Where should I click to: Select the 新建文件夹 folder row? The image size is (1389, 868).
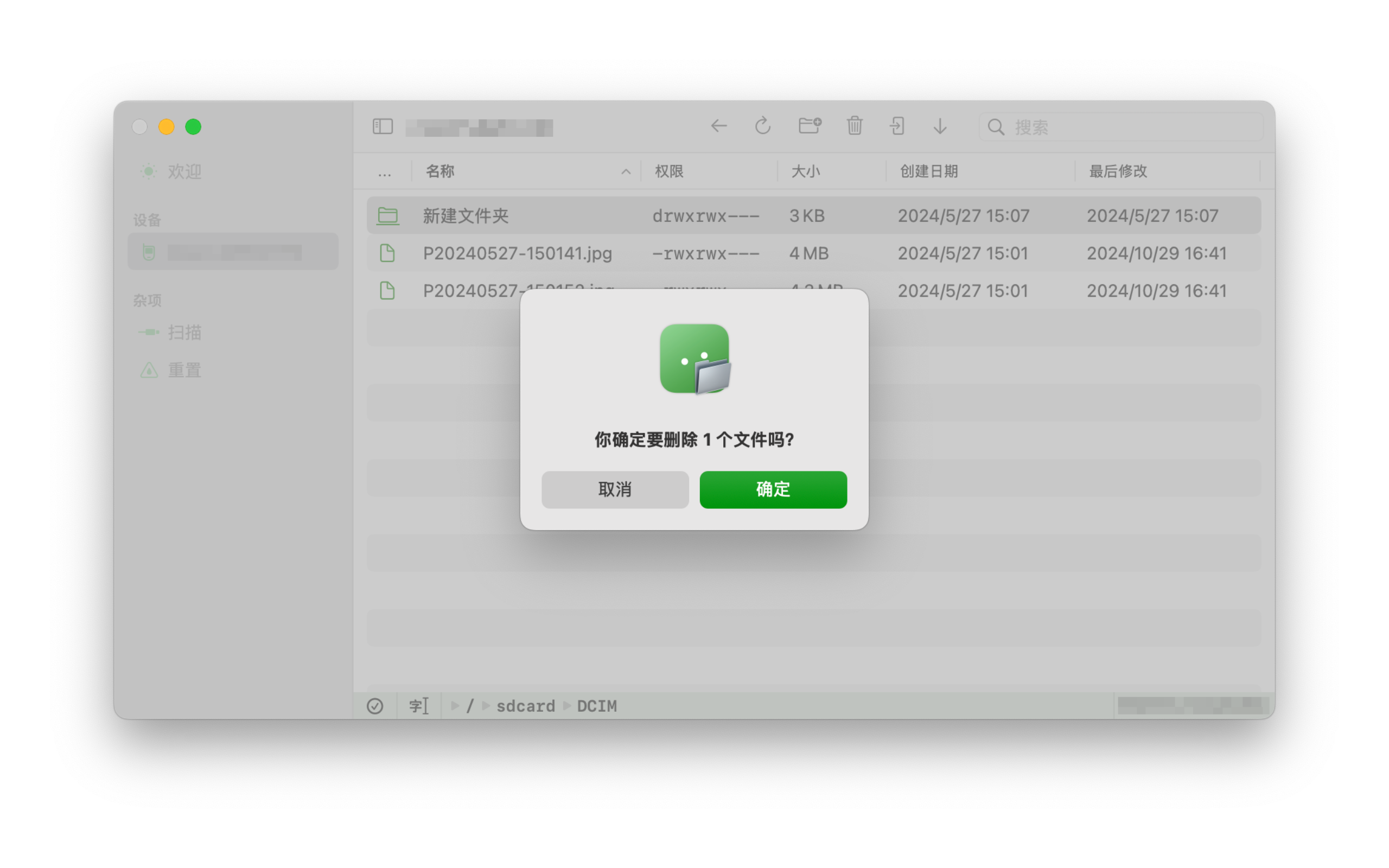point(466,216)
